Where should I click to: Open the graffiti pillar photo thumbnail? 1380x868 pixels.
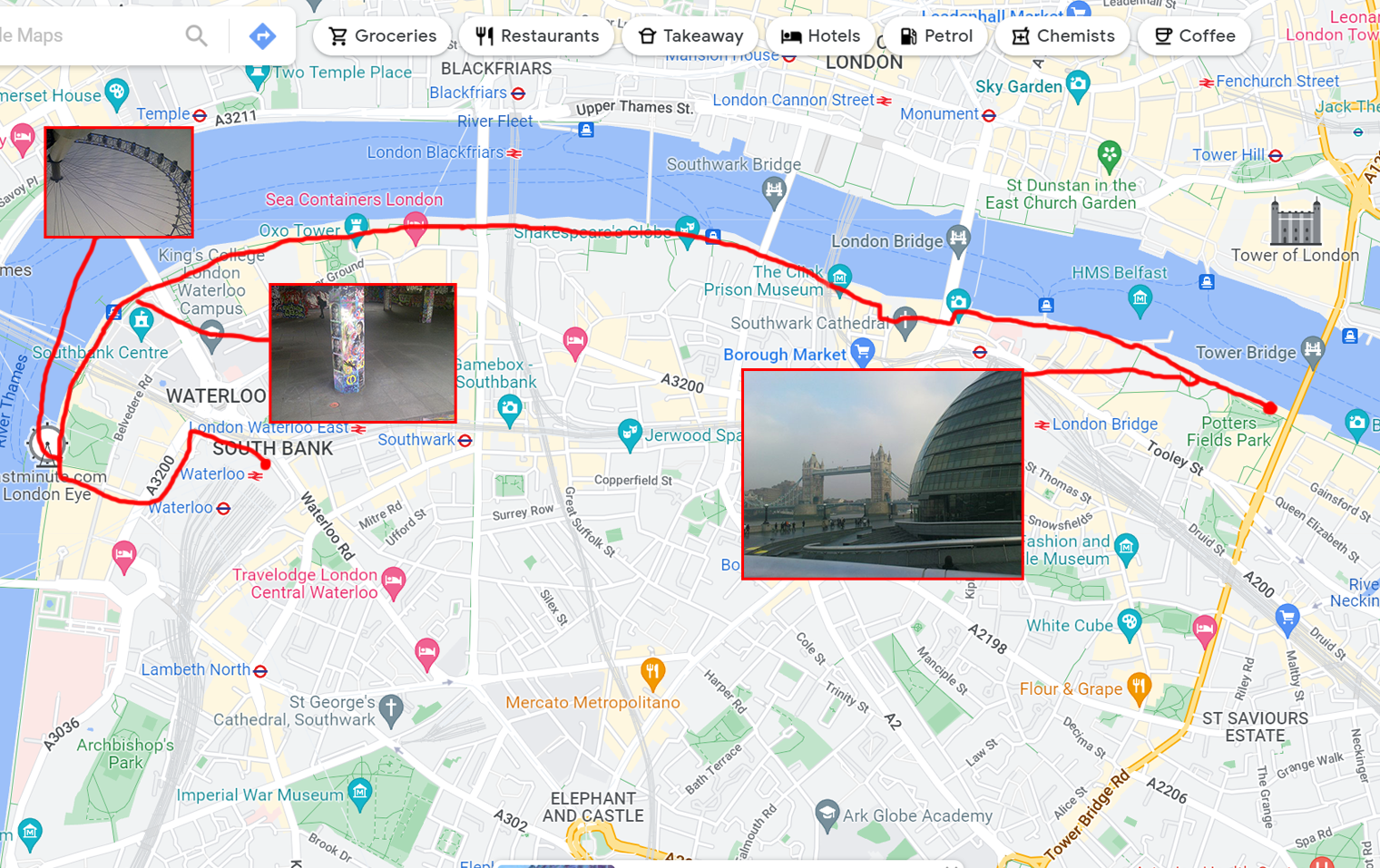(363, 353)
